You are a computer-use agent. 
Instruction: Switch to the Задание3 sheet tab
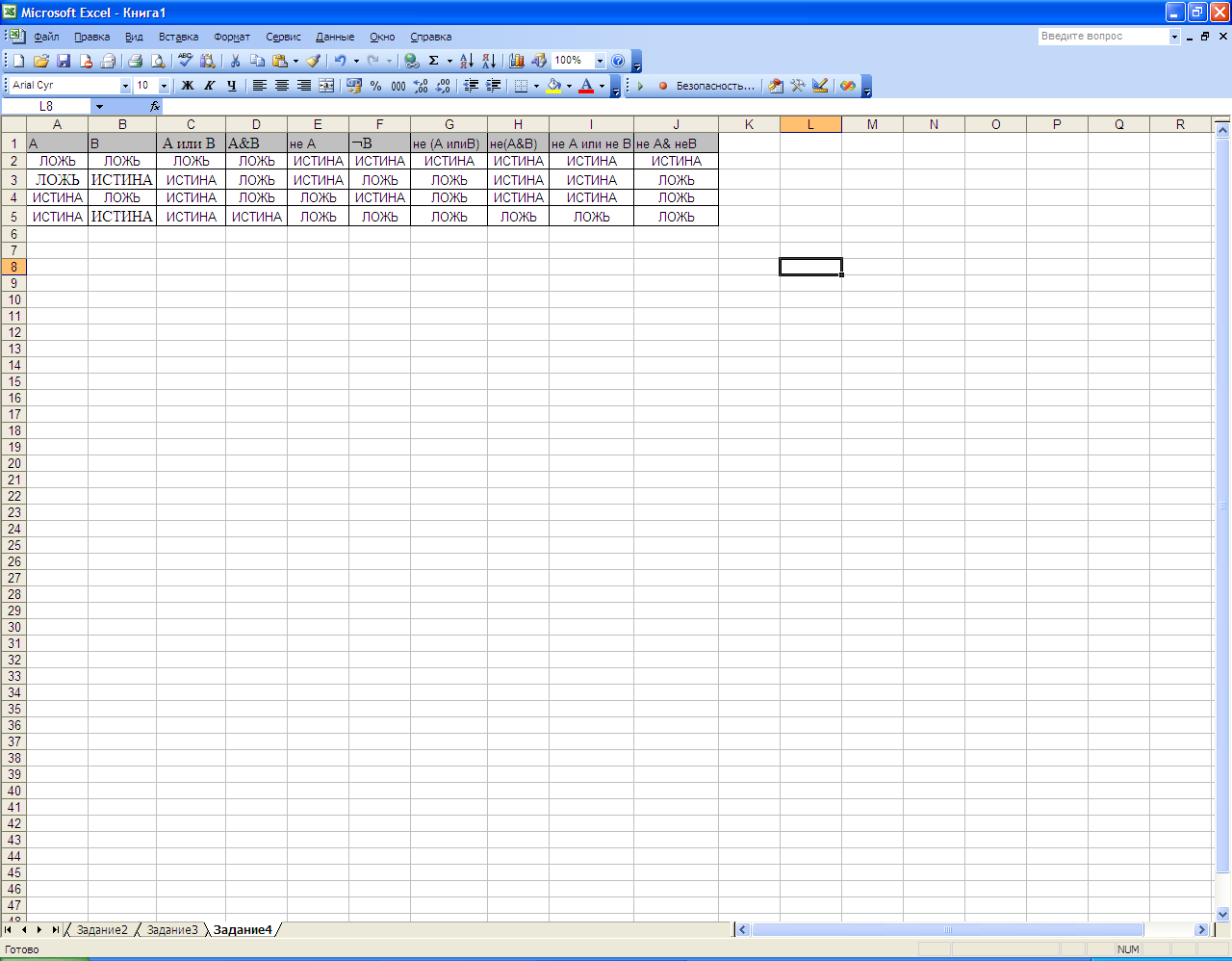click(172, 930)
